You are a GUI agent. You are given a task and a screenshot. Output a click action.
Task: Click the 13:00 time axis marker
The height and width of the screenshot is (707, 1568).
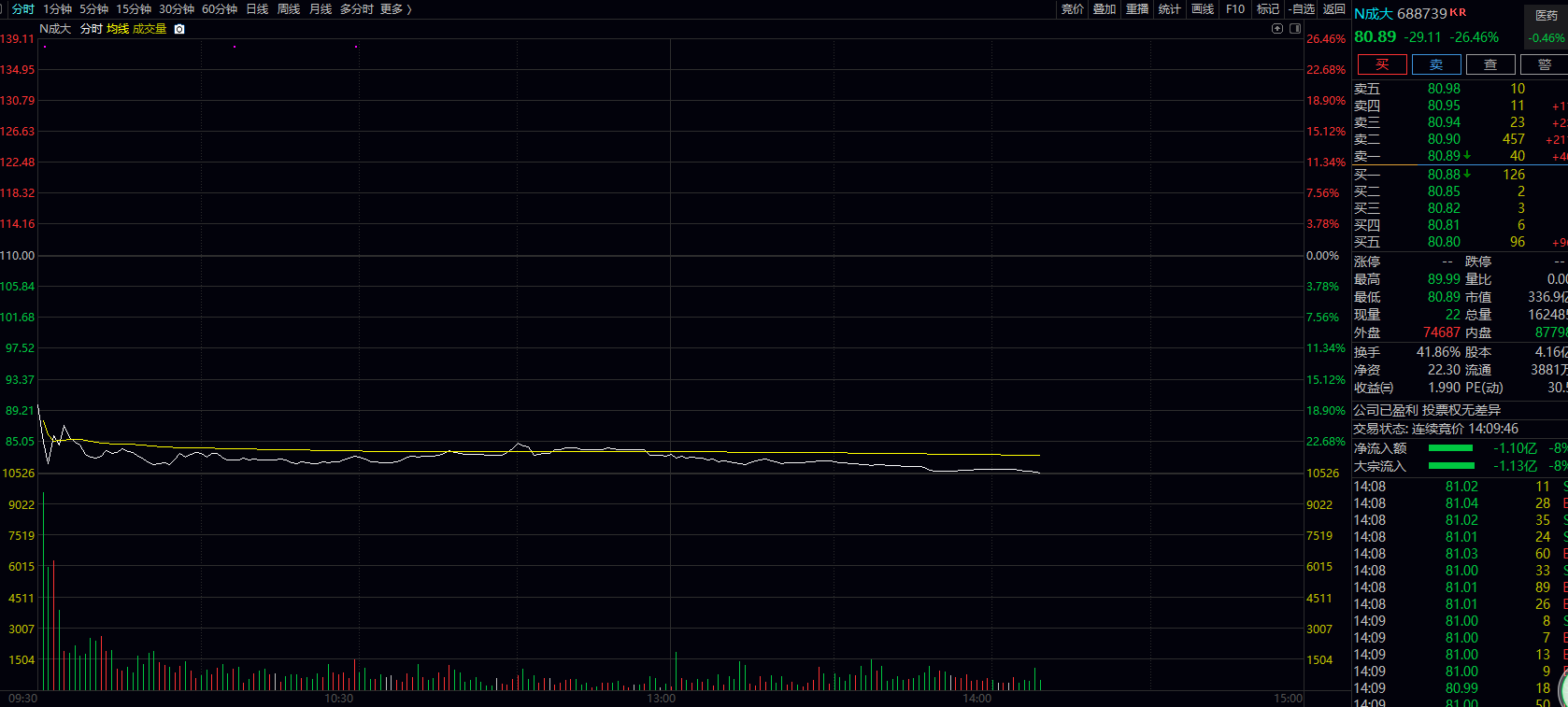coord(661,699)
